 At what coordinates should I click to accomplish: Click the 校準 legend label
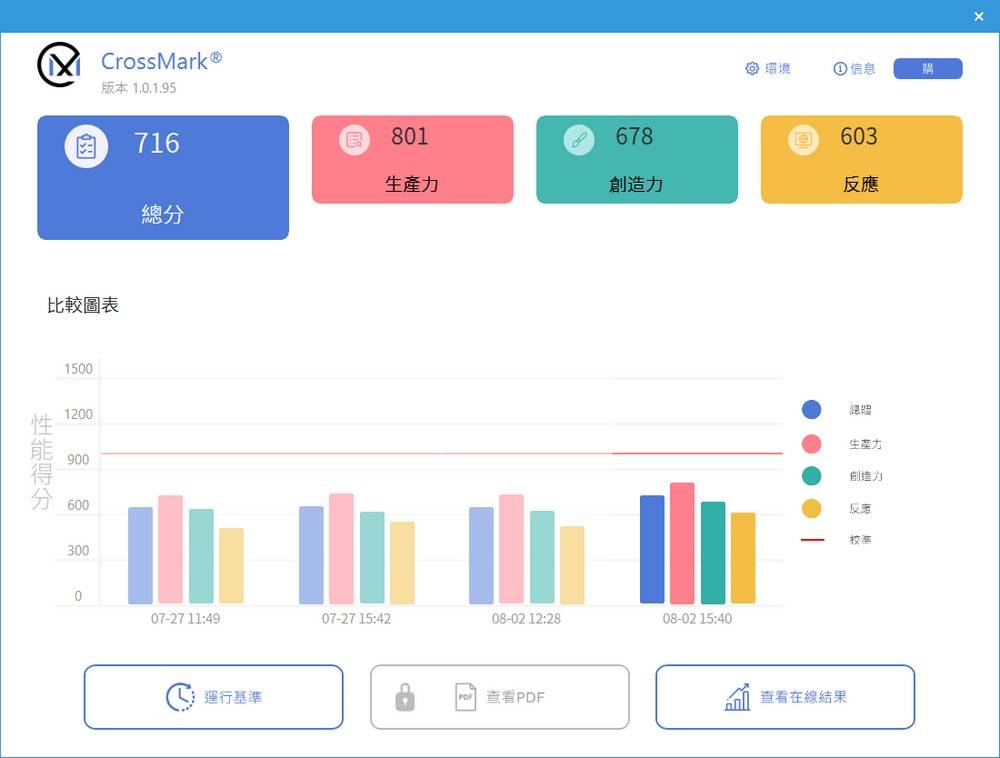coord(860,540)
